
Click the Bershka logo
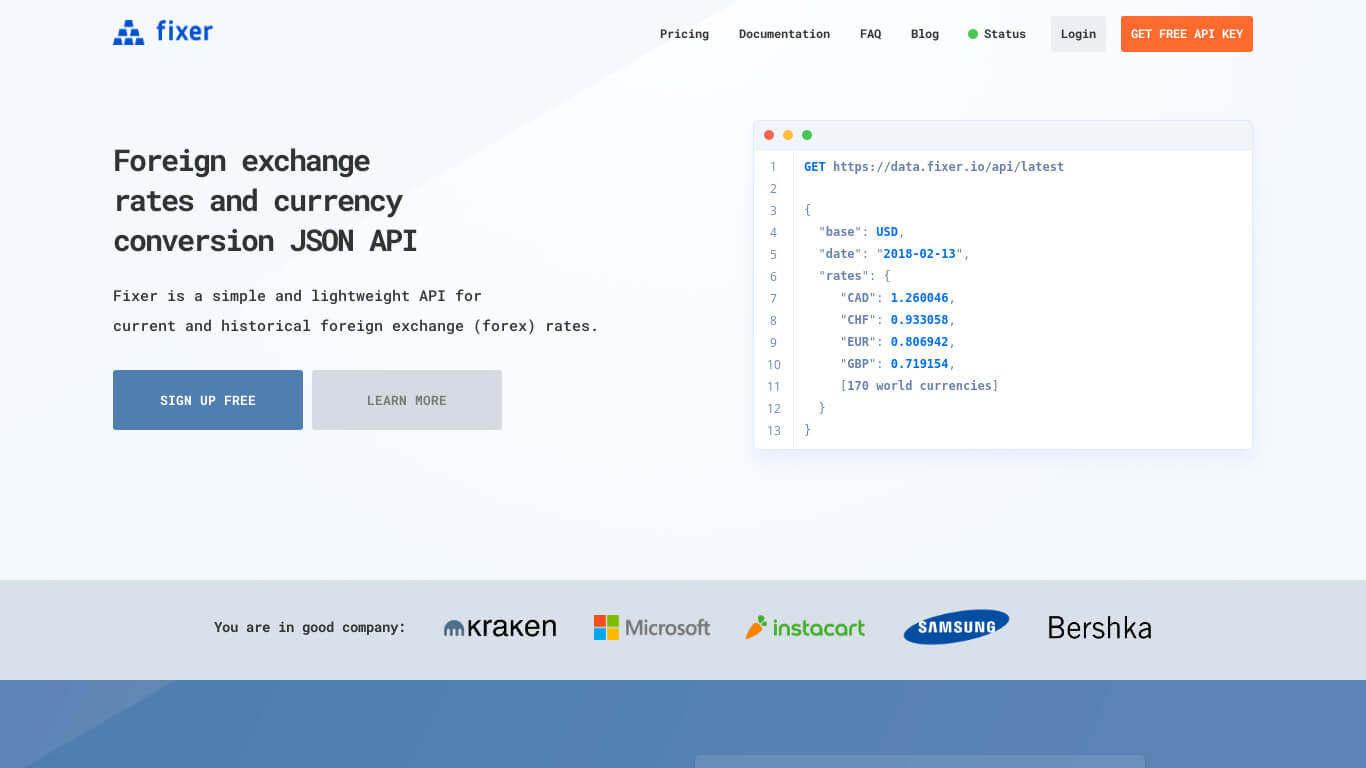click(x=1099, y=628)
